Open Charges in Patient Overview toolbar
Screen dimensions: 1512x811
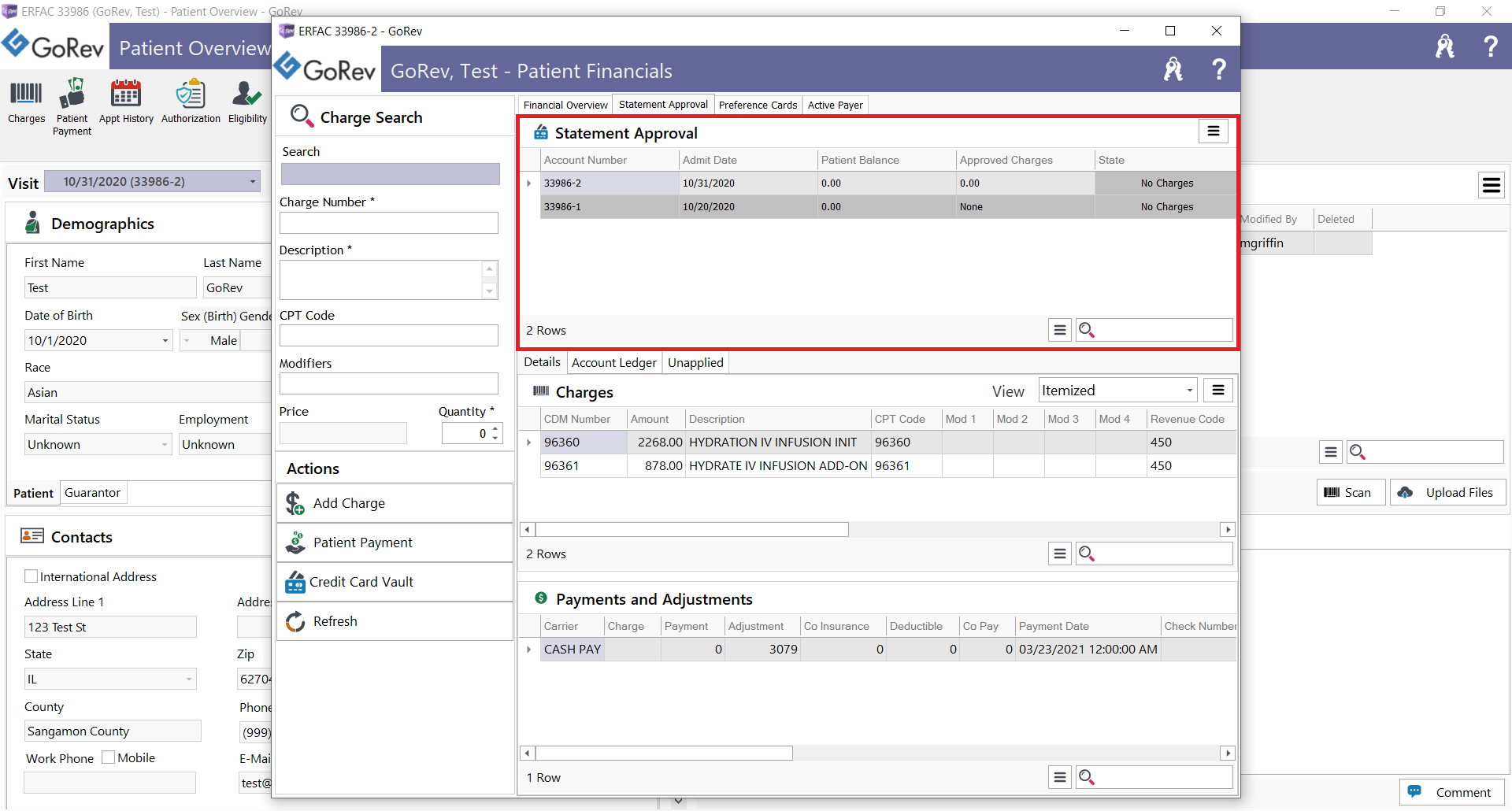point(26,102)
